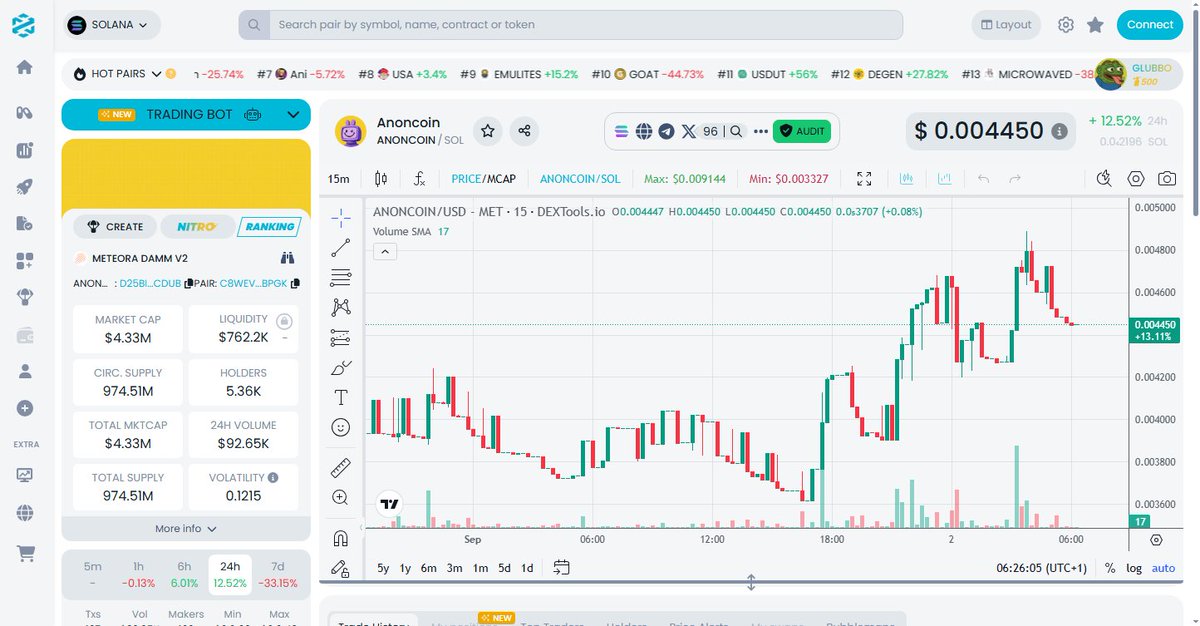Click the Connect button
This screenshot has width=1200, height=626.
pos(1149,24)
